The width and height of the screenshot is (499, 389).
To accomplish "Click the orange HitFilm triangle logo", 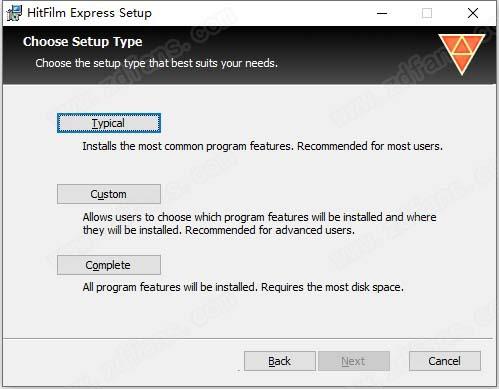I will pyautogui.click(x=462, y=54).
